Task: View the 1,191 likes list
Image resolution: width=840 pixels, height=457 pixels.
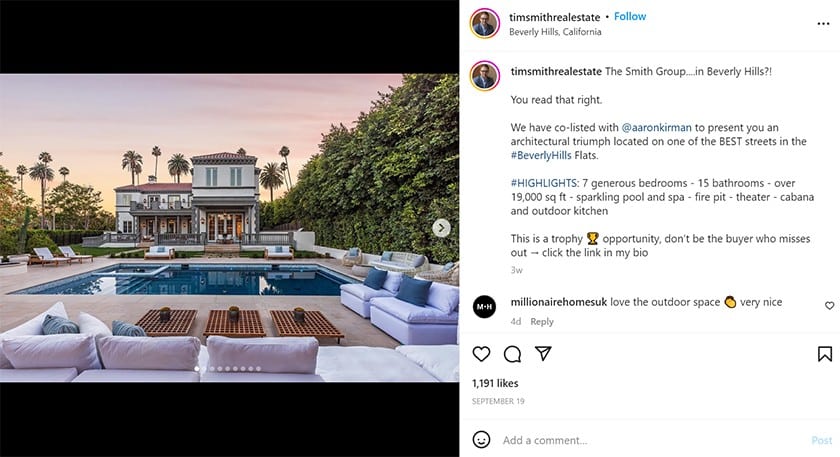Action: pyautogui.click(x=495, y=383)
